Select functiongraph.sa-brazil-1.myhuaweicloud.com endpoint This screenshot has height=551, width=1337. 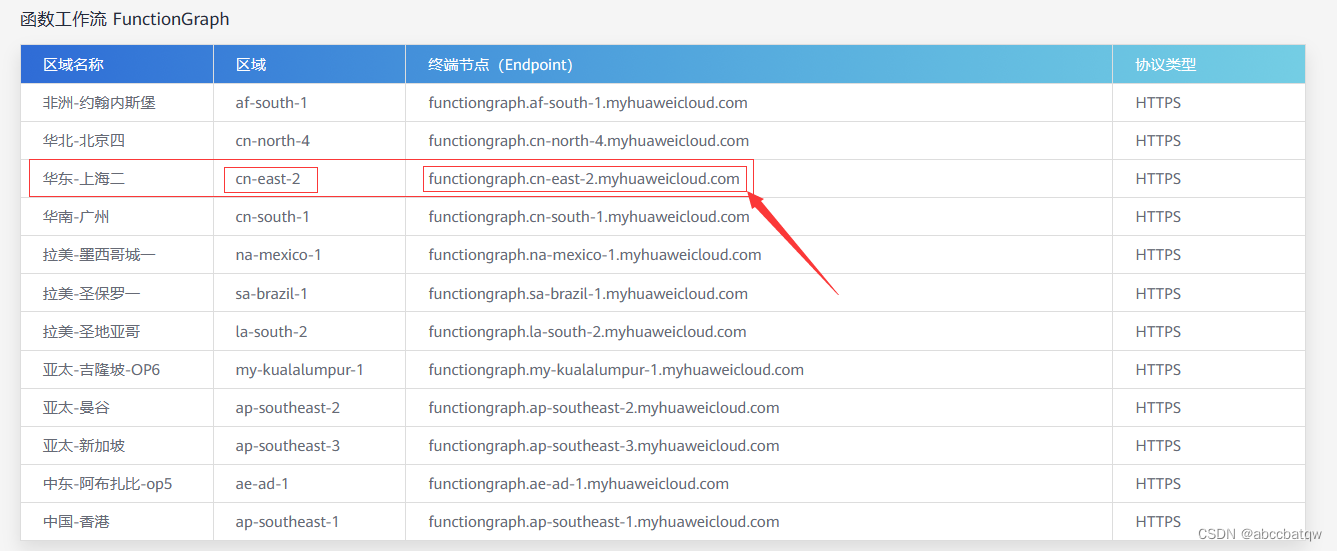pos(588,294)
